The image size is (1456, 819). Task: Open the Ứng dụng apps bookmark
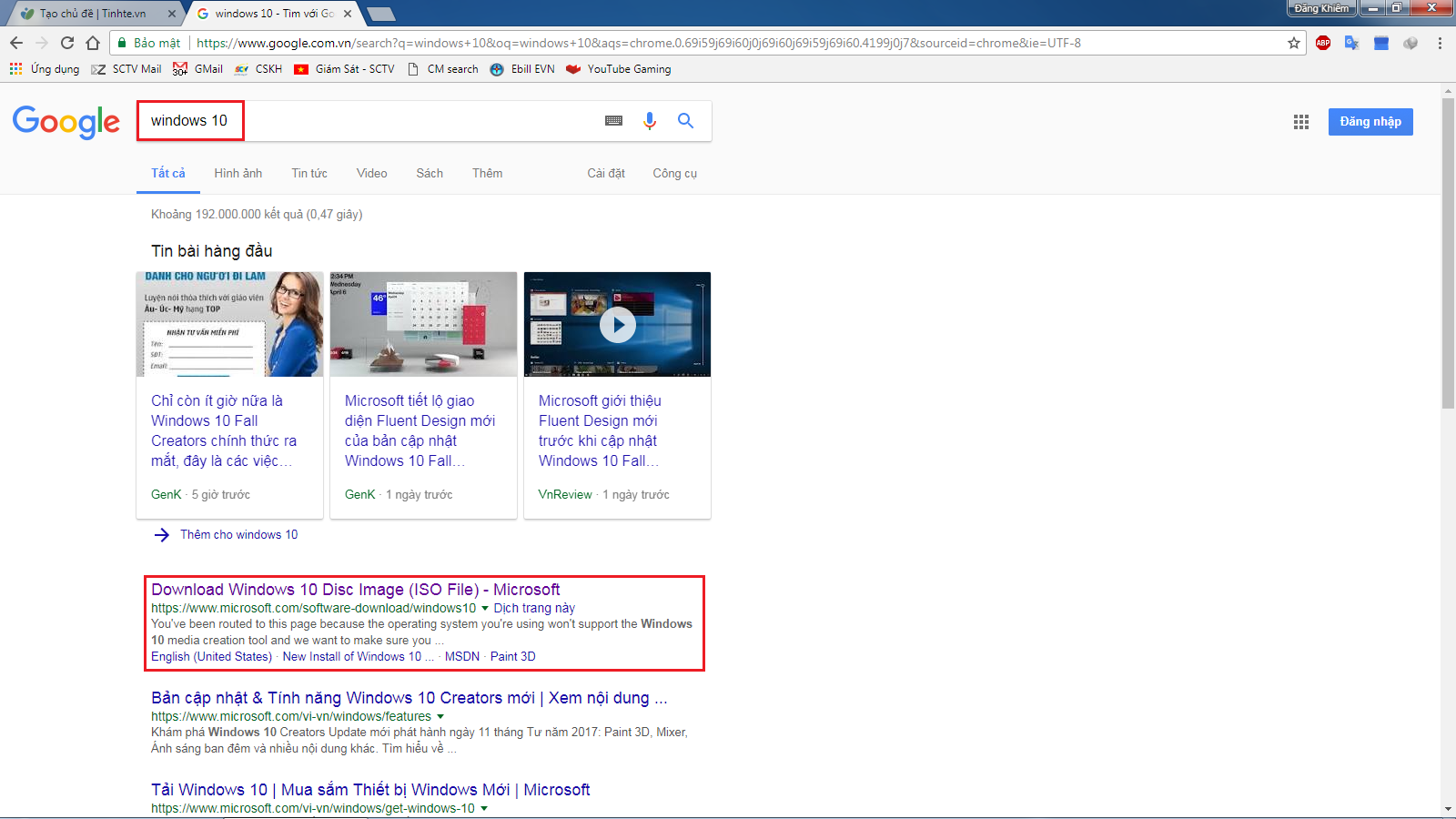[x=45, y=69]
